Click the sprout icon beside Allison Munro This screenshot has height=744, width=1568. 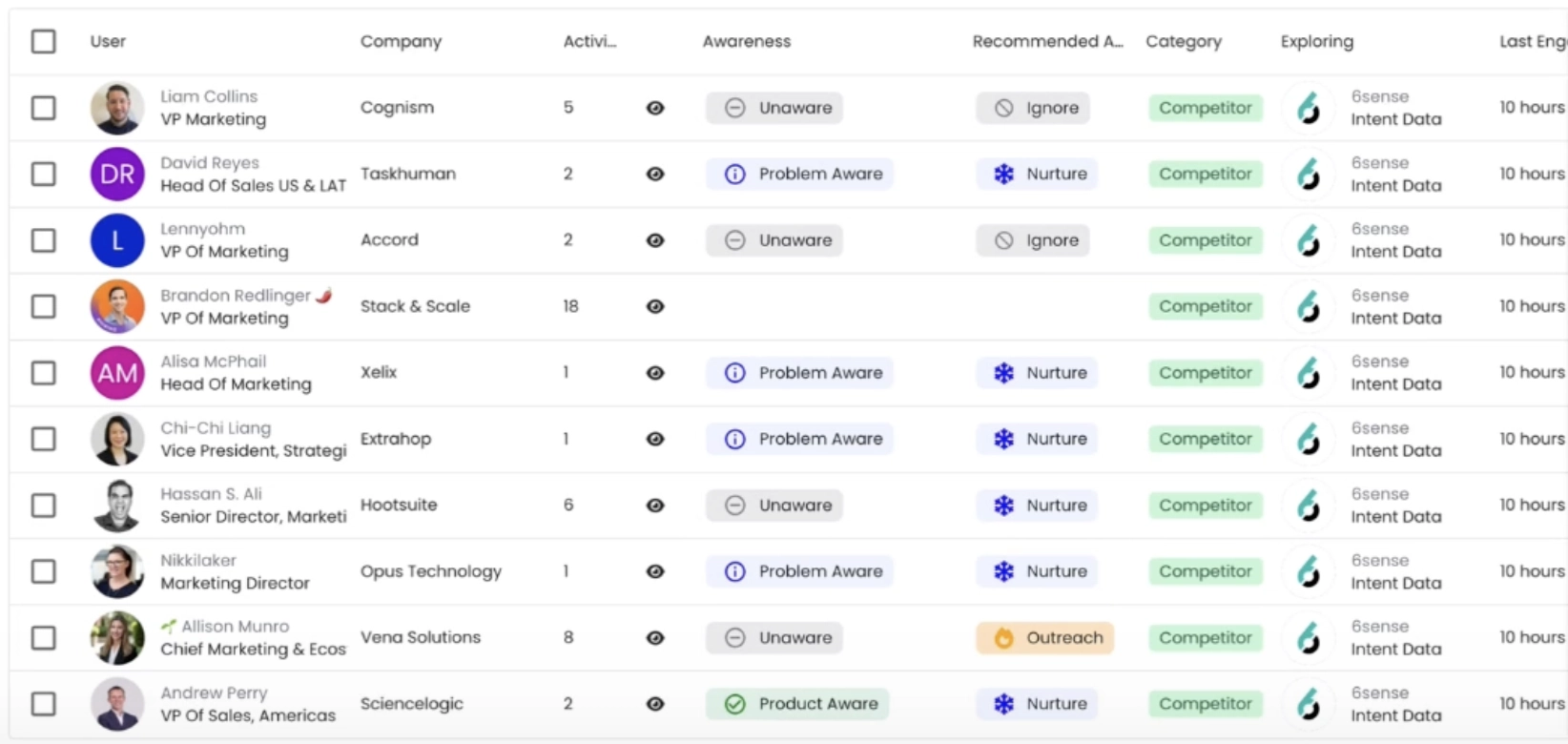tap(169, 627)
